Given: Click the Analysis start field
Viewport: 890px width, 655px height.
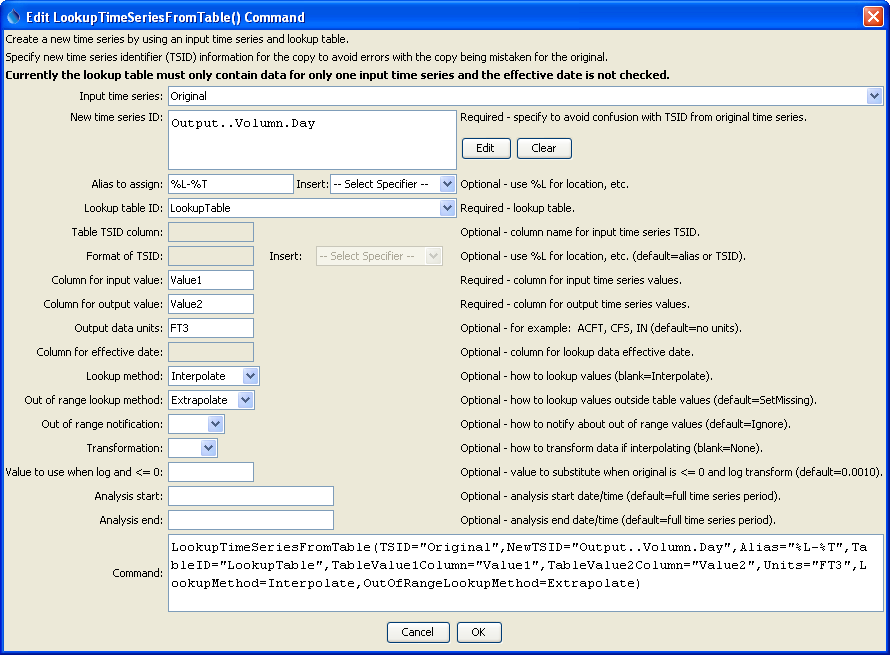Looking at the screenshot, I should [250, 495].
